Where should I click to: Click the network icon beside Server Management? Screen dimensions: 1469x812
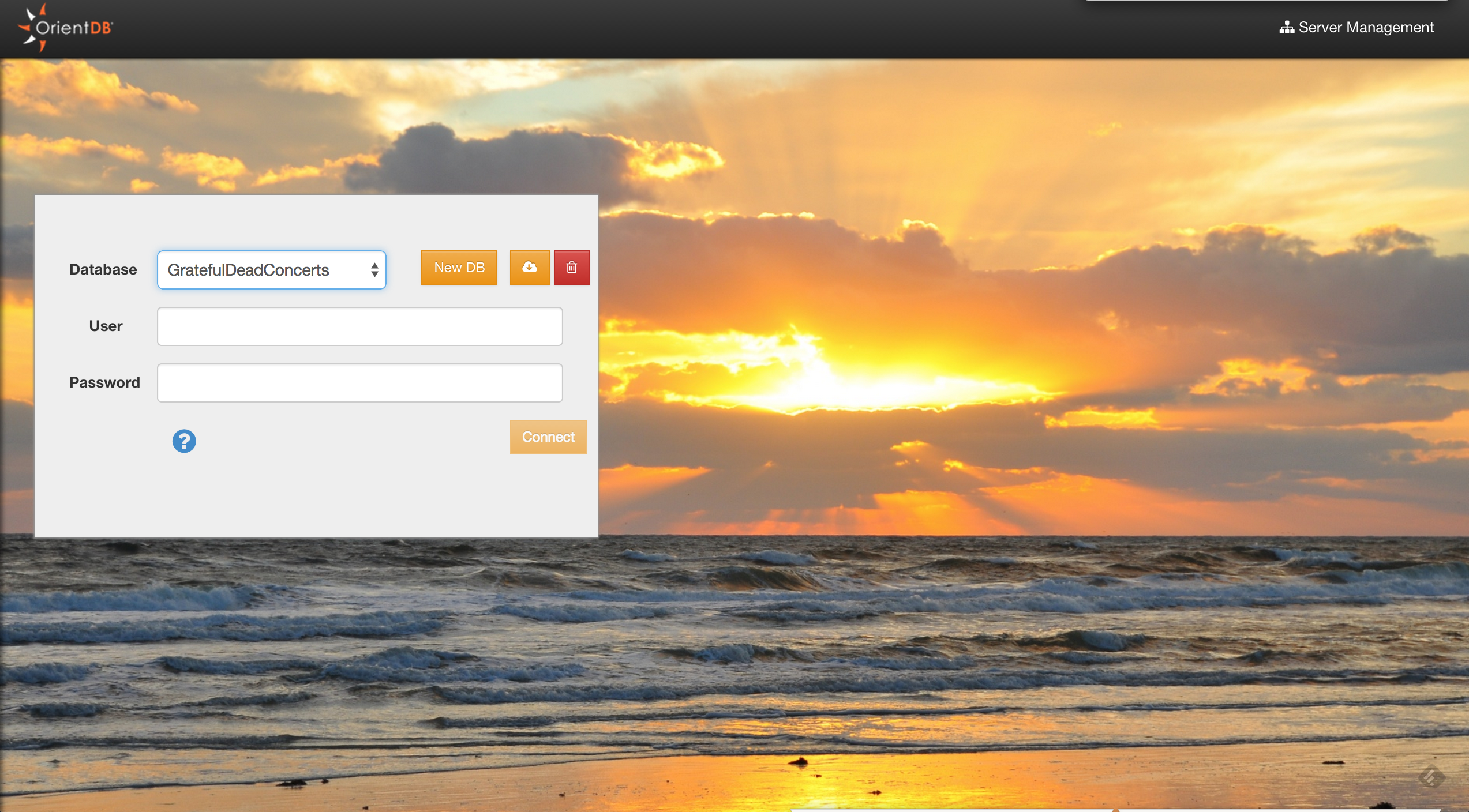click(x=1286, y=27)
